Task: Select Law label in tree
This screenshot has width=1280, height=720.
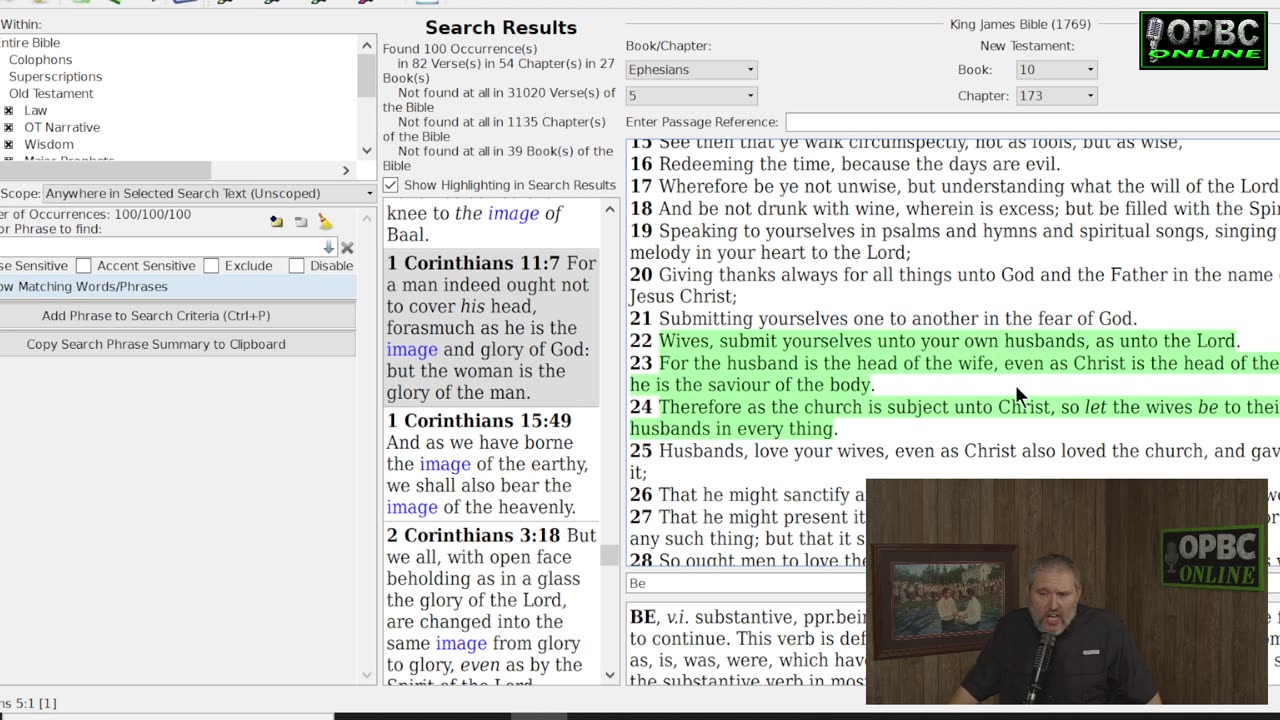Action: [x=35, y=111]
